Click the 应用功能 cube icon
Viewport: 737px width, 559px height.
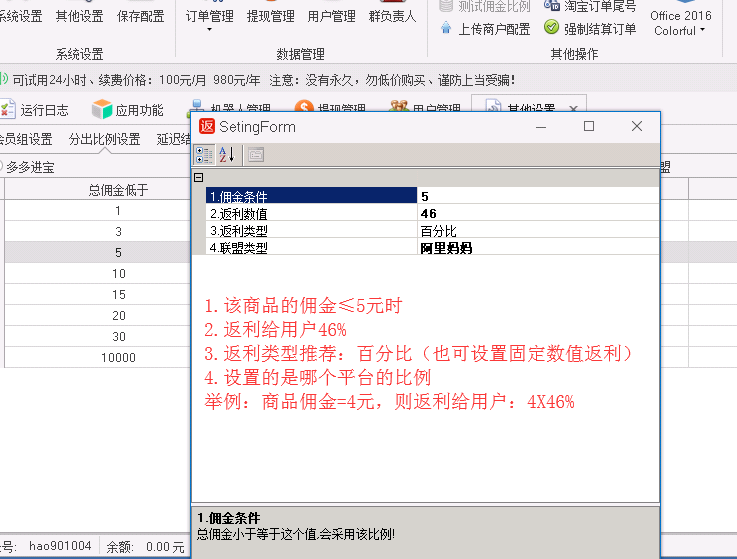pos(101,109)
